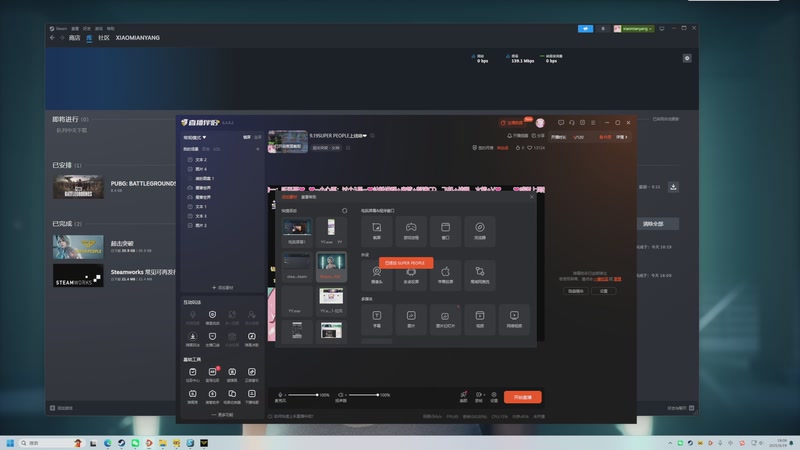Select the game process source with gamepad icon
Viewport: 800px width, 450px height.
click(x=411, y=231)
